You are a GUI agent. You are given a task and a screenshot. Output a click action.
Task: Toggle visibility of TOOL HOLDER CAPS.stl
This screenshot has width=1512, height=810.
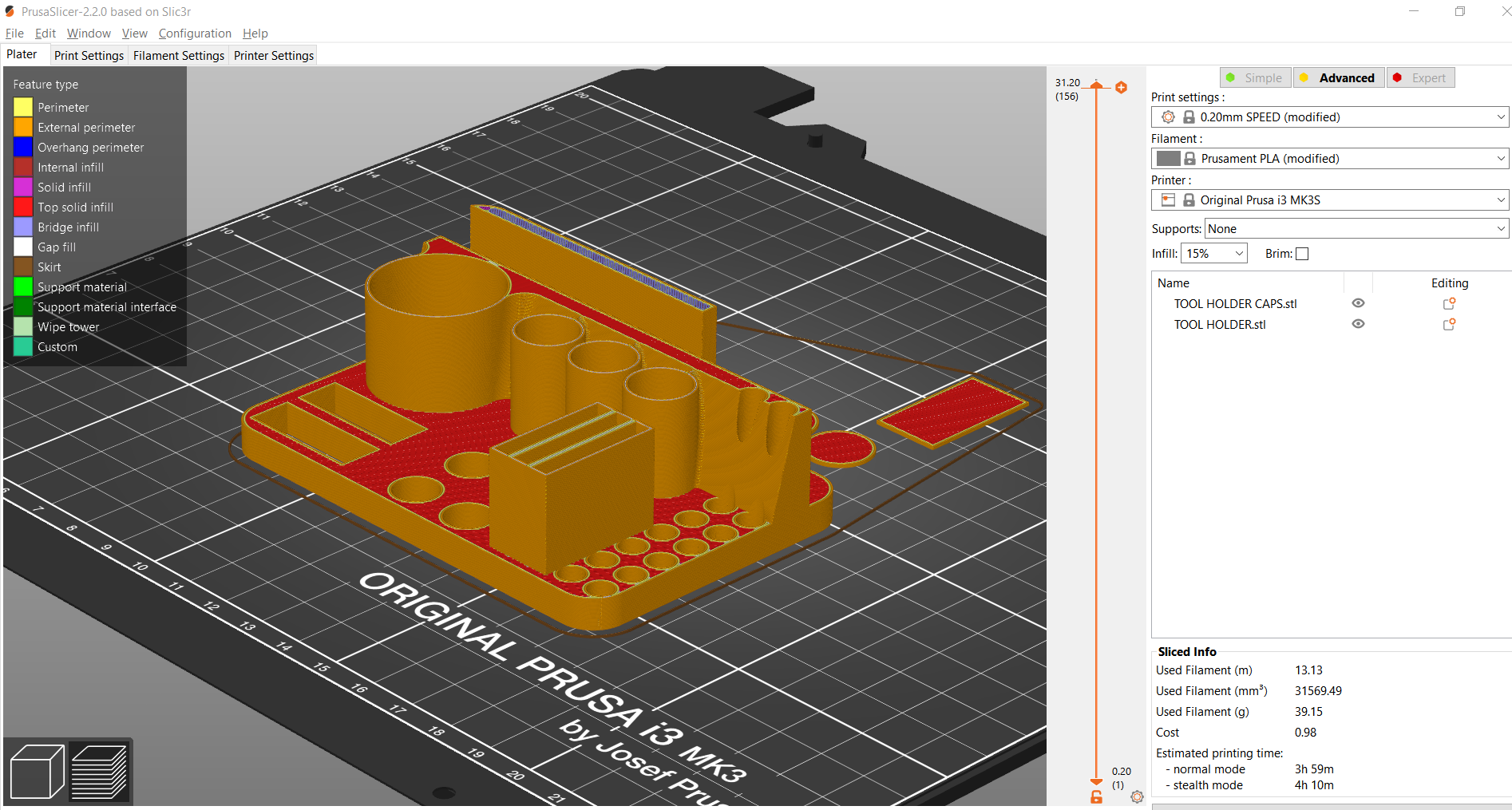[x=1358, y=303]
